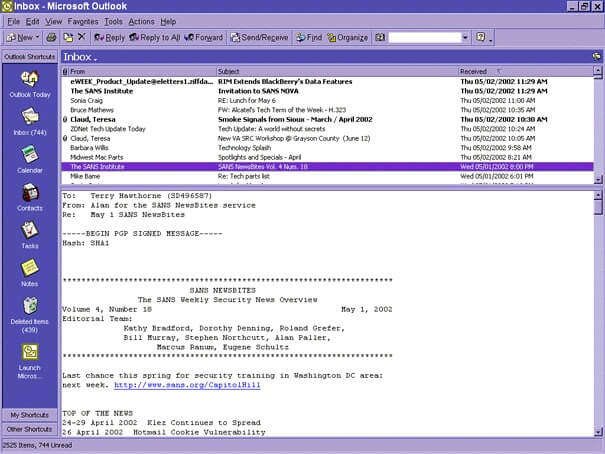Open Outlook Today shortcut icon
This screenshot has width=605, height=454.
(x=30, y=79)
